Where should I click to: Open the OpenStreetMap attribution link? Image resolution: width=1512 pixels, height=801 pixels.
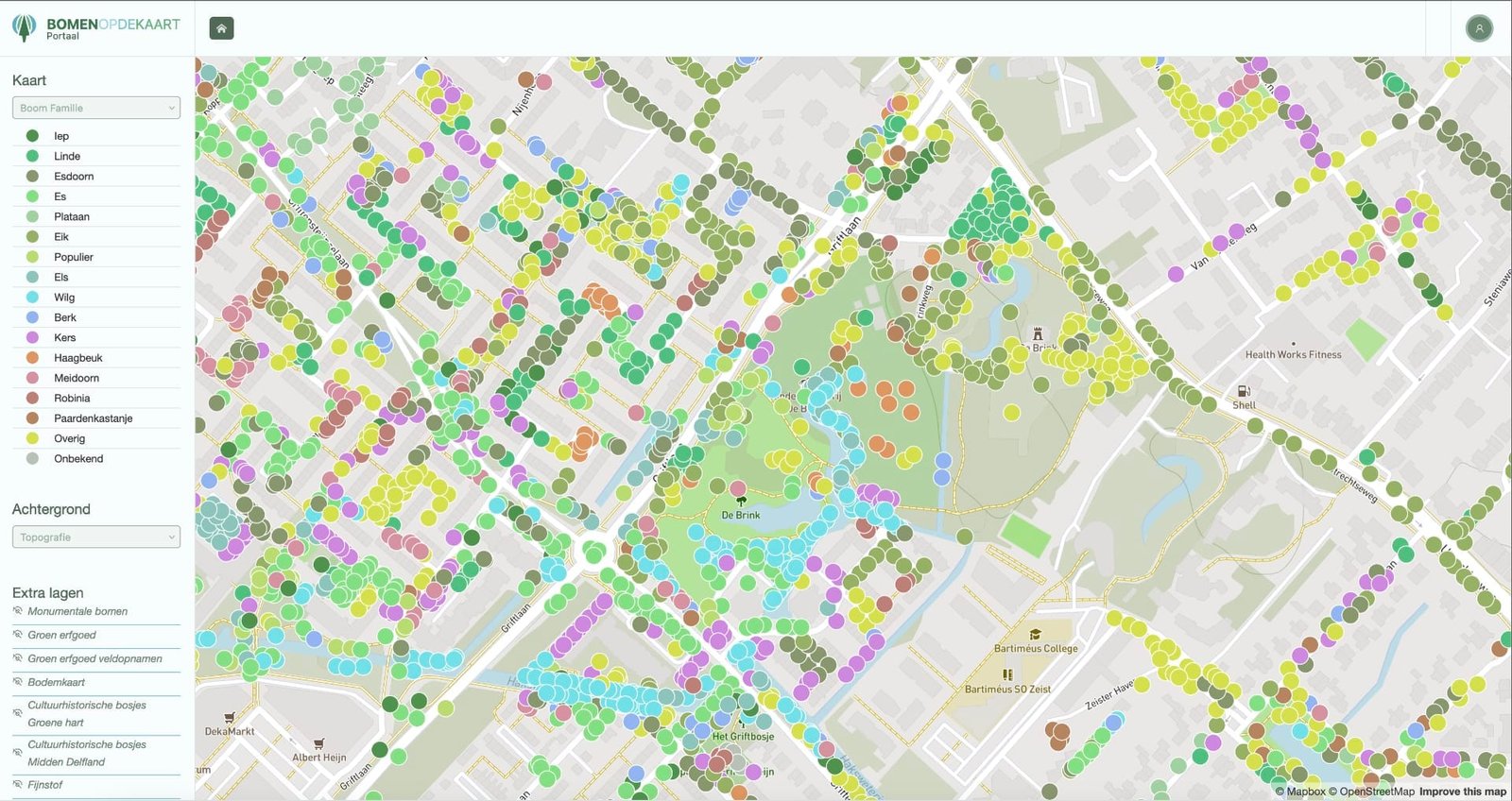pos(1377,792)
